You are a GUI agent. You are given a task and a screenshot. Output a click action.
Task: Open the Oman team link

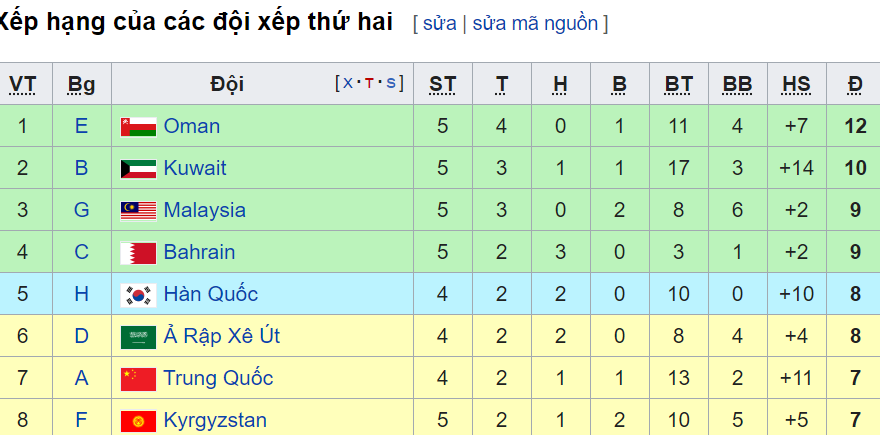click(191, 126)
